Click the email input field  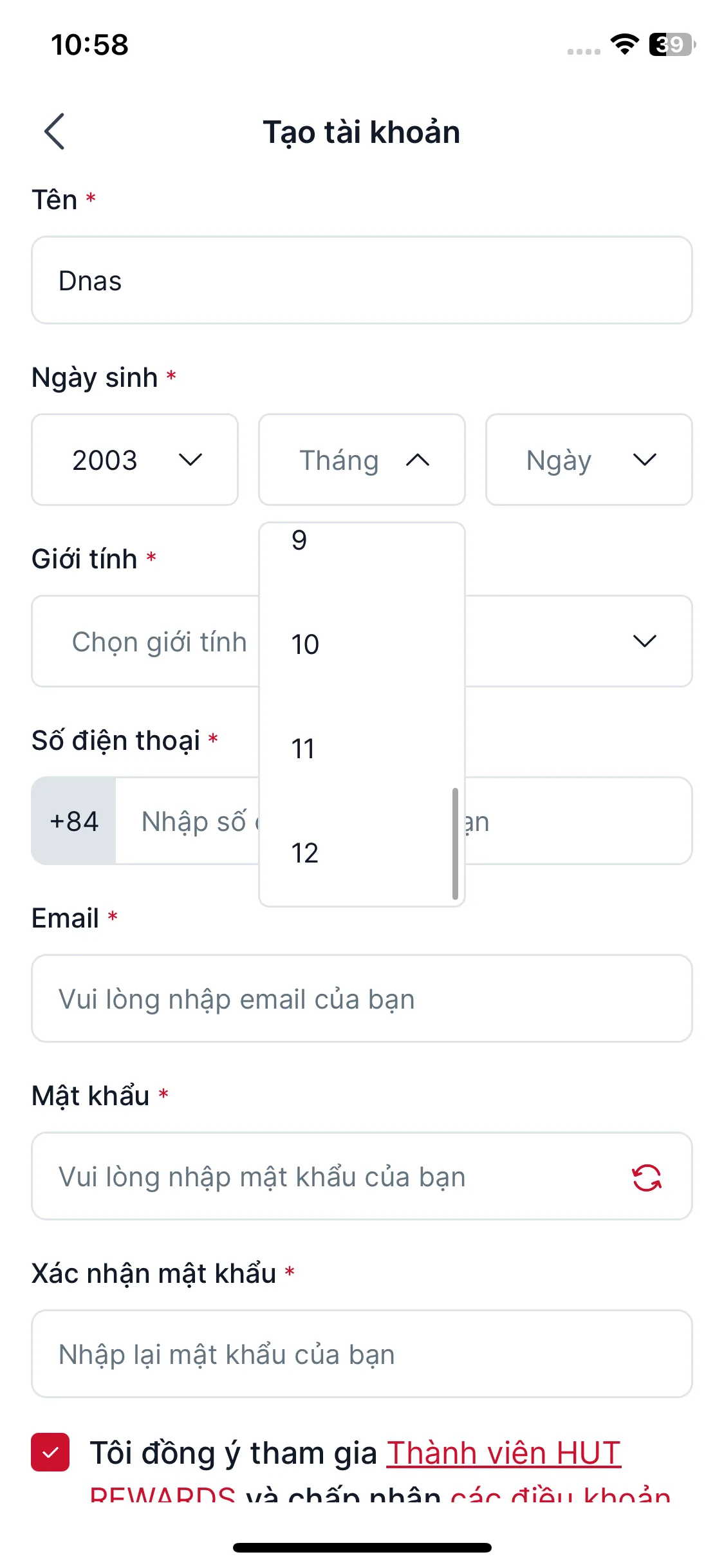(x=362, y=999)
